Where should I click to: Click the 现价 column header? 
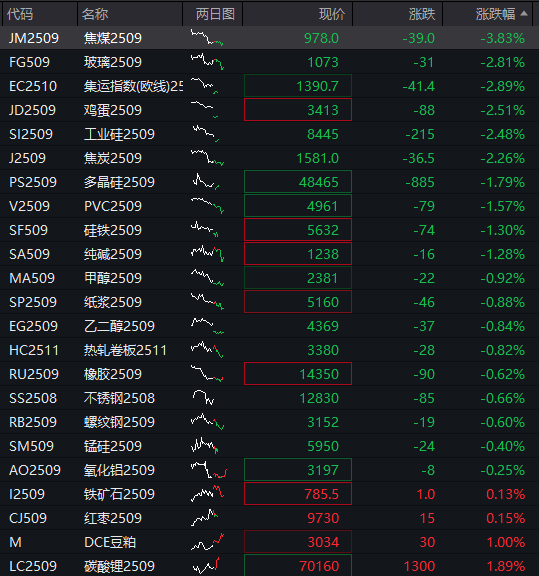[x=332, y=14]
